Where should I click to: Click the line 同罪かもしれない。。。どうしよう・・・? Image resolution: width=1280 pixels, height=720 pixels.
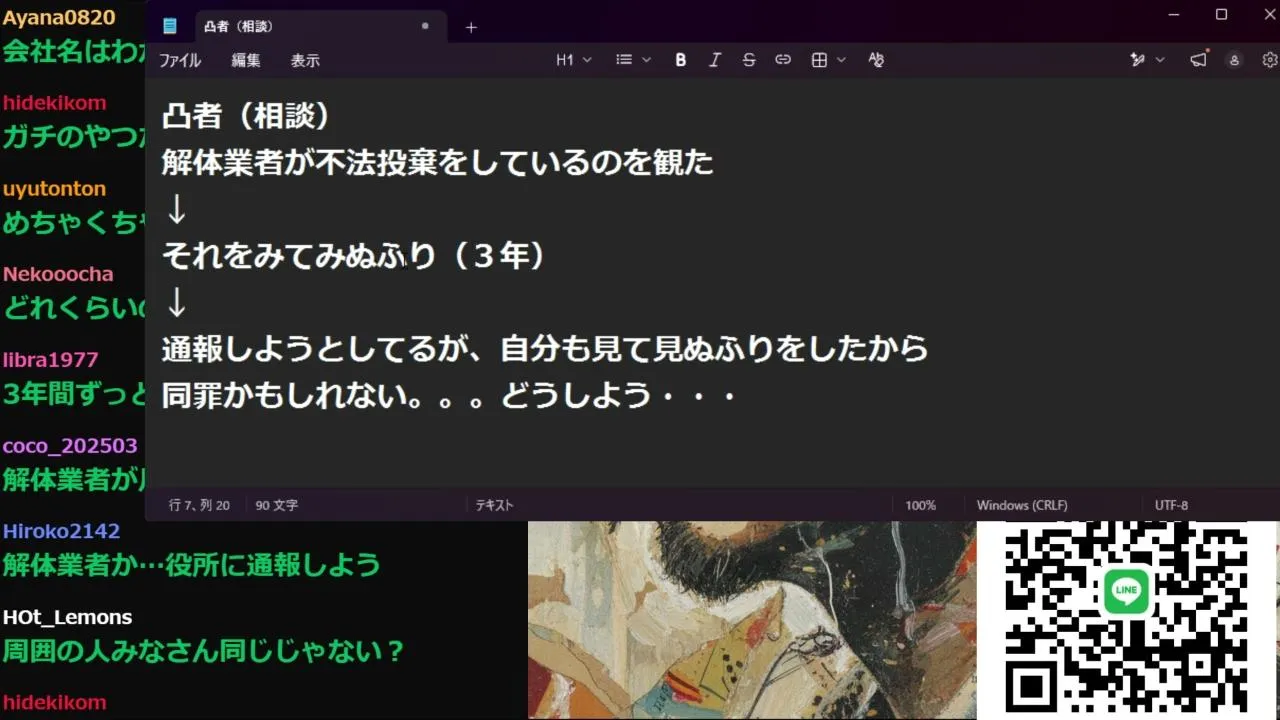tap(450, 395)
